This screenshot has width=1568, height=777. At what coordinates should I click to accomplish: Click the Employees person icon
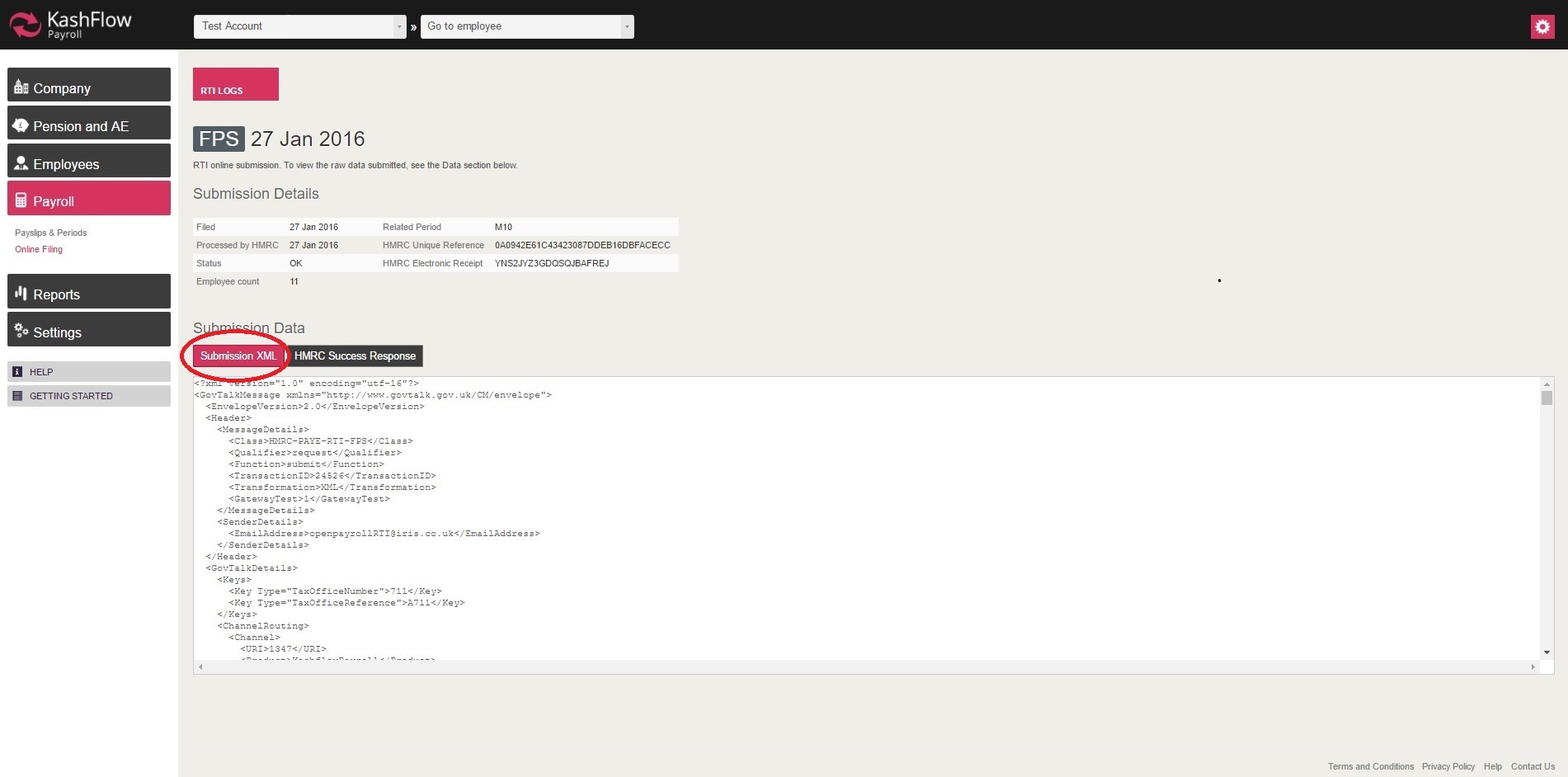point(21,163)
